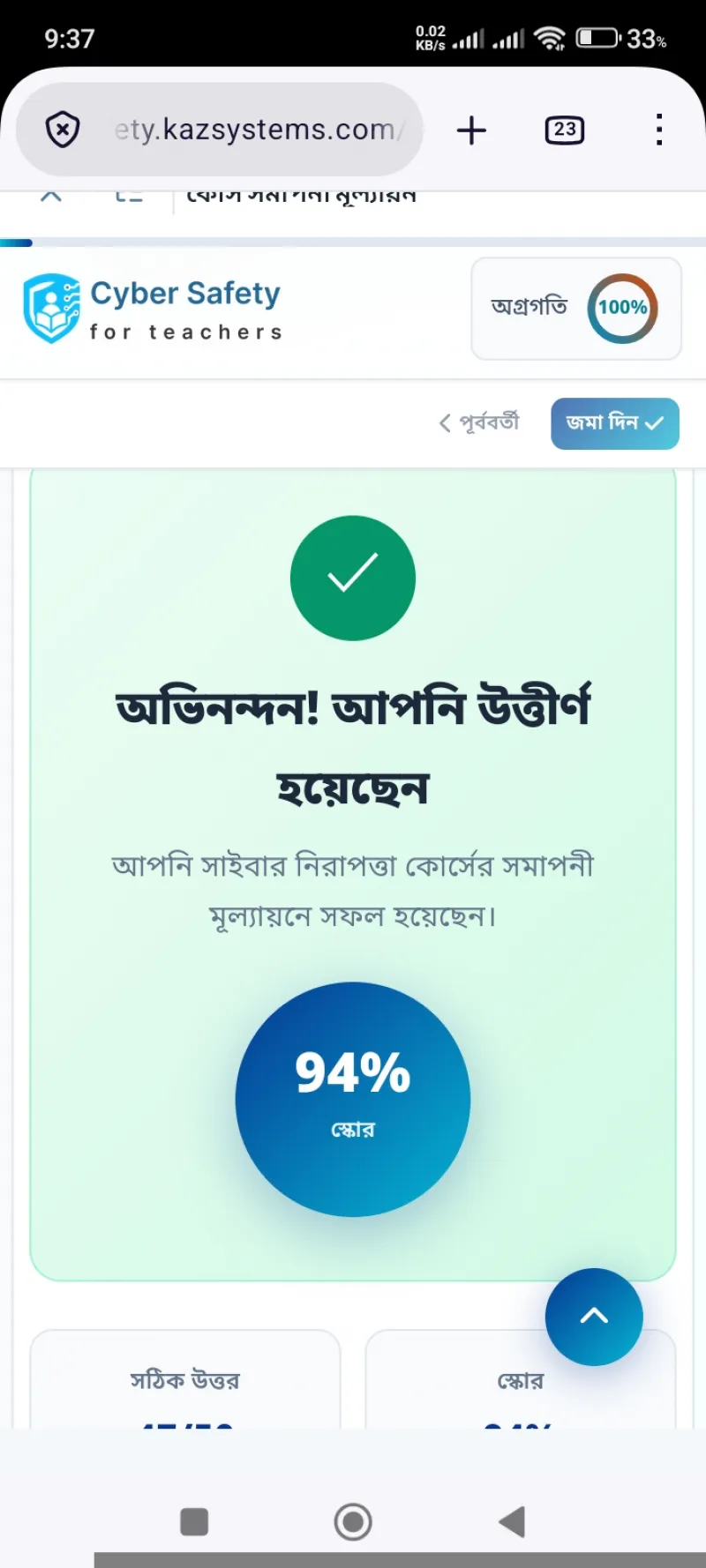This screenshot has height=1568, width=706.
Task: Submit using the জমা দিন button
Action: coord(615,423)
